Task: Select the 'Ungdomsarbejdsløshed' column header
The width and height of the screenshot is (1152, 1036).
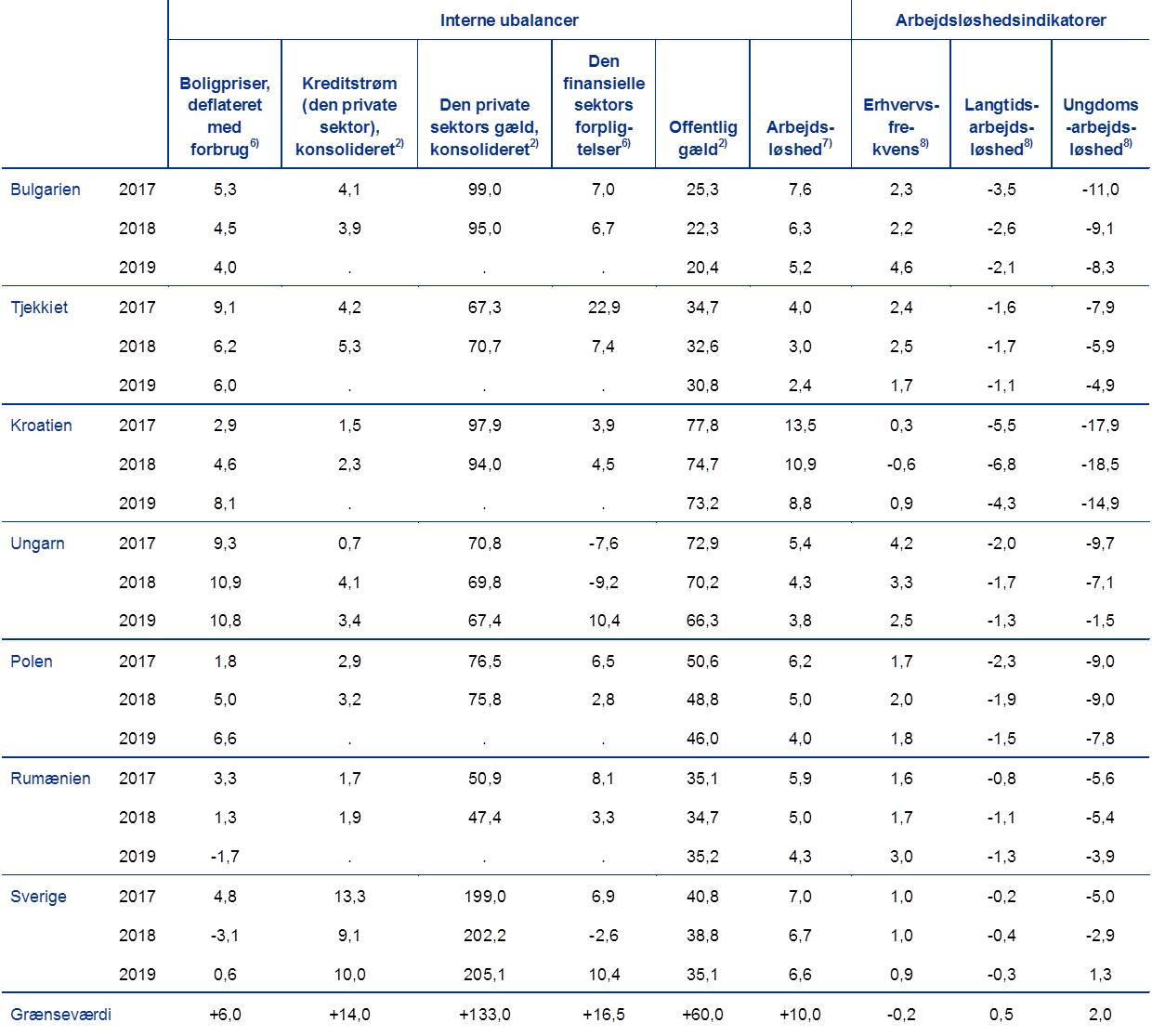Action: (x=1100, y=127)
